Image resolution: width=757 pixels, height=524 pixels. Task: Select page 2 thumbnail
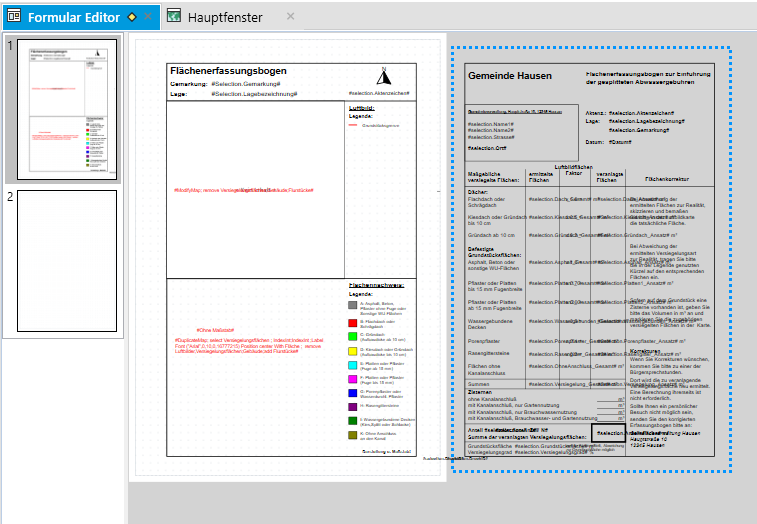[x=67, y=261]
